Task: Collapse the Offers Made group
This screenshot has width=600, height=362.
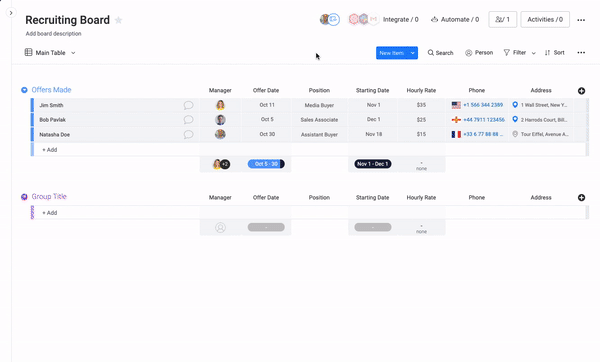Action: tap(24, 90)
